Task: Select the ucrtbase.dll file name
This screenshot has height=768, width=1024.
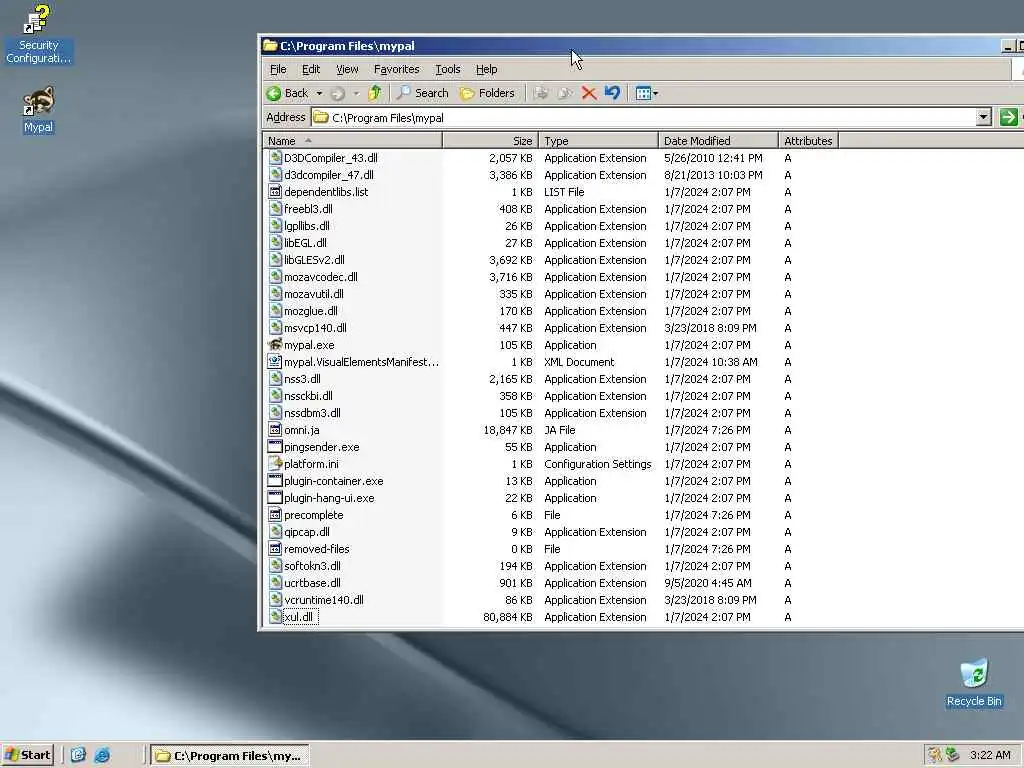Action: tap(312, 583)
